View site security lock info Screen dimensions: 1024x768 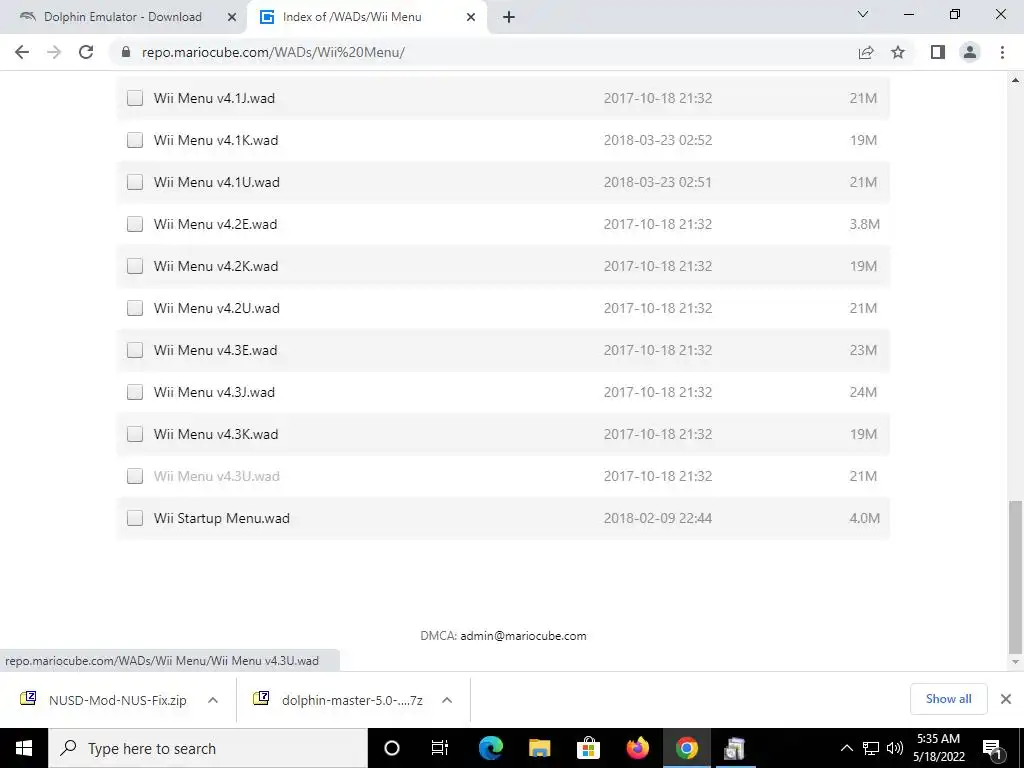point(126,52)
